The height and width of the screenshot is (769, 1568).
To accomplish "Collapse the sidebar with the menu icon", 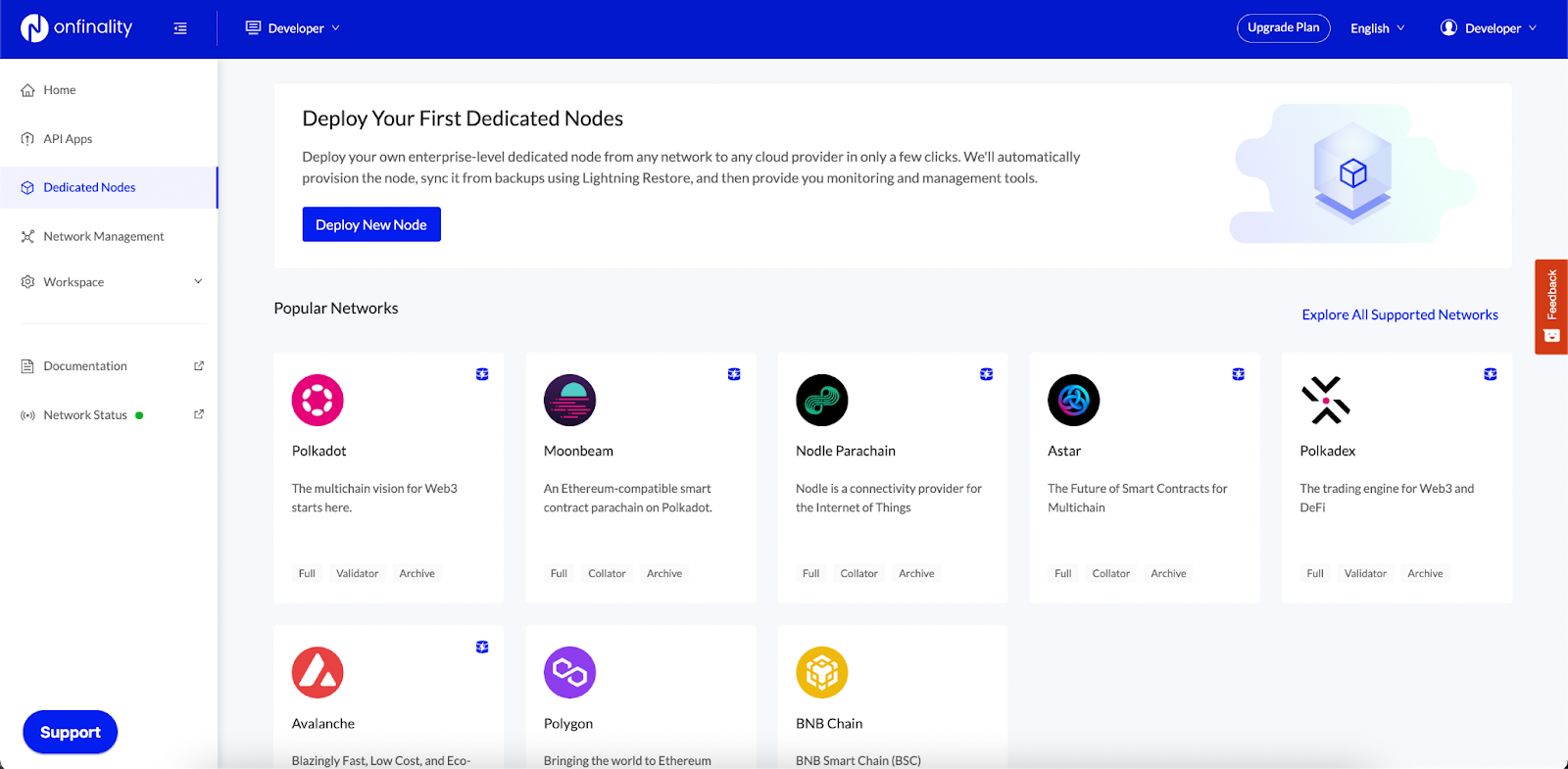I will coord(180,28).
